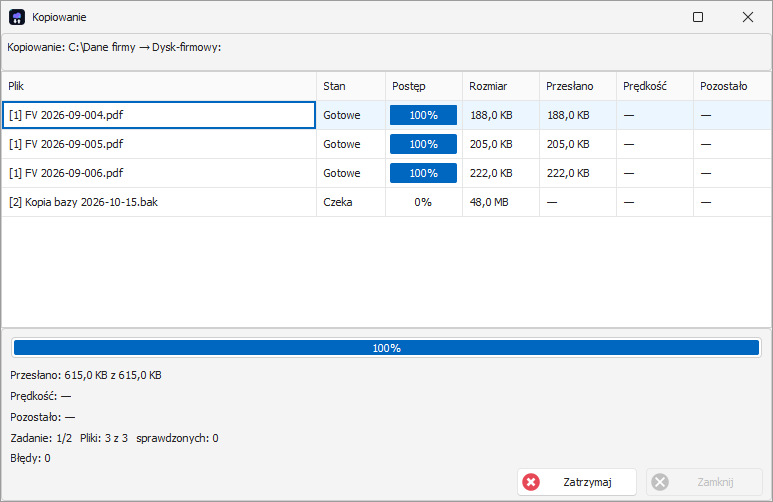Click the 188,0 KB cell in Rozmiar column
Viewport: 773px width, 502px height.
tap(501, 115)
